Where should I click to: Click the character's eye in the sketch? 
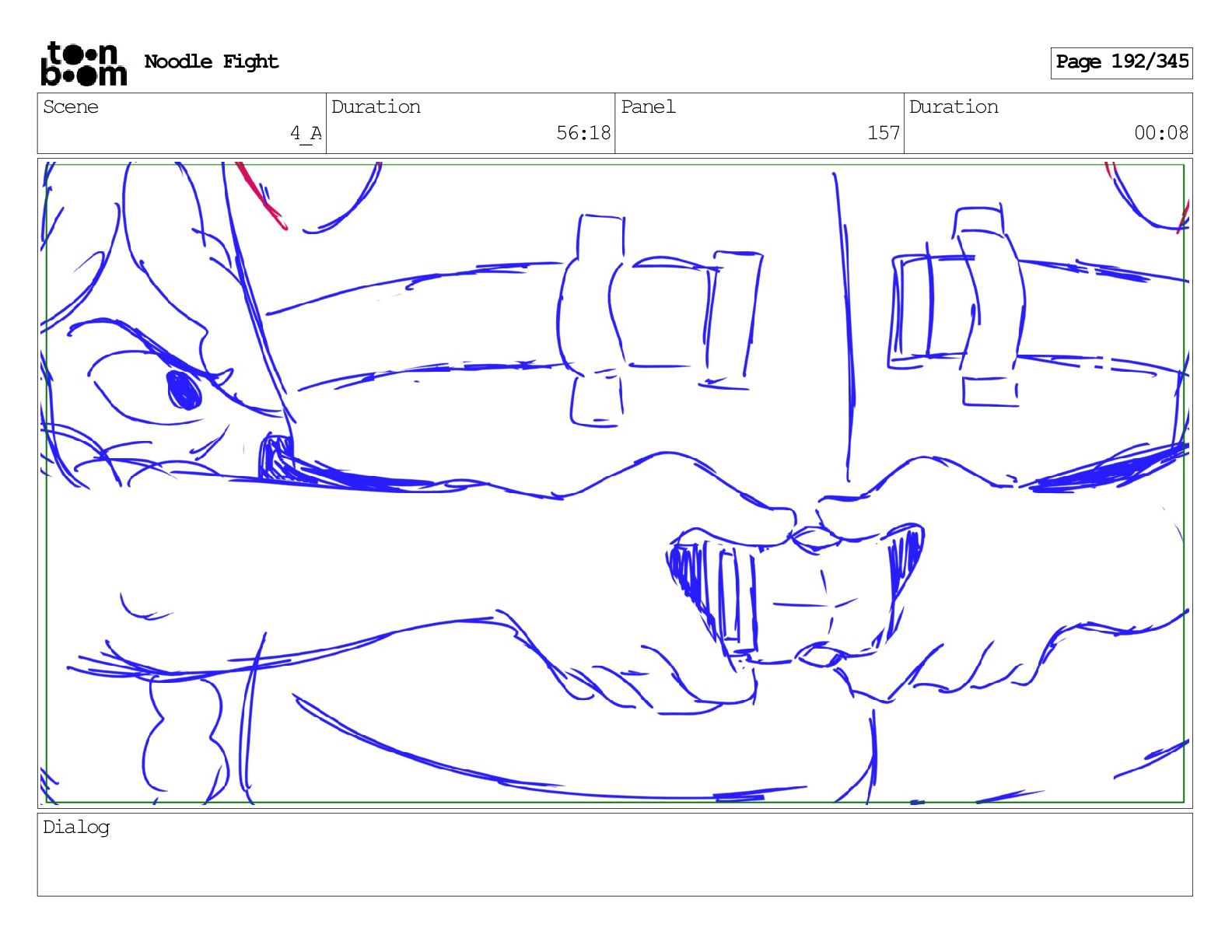(184, 389)
